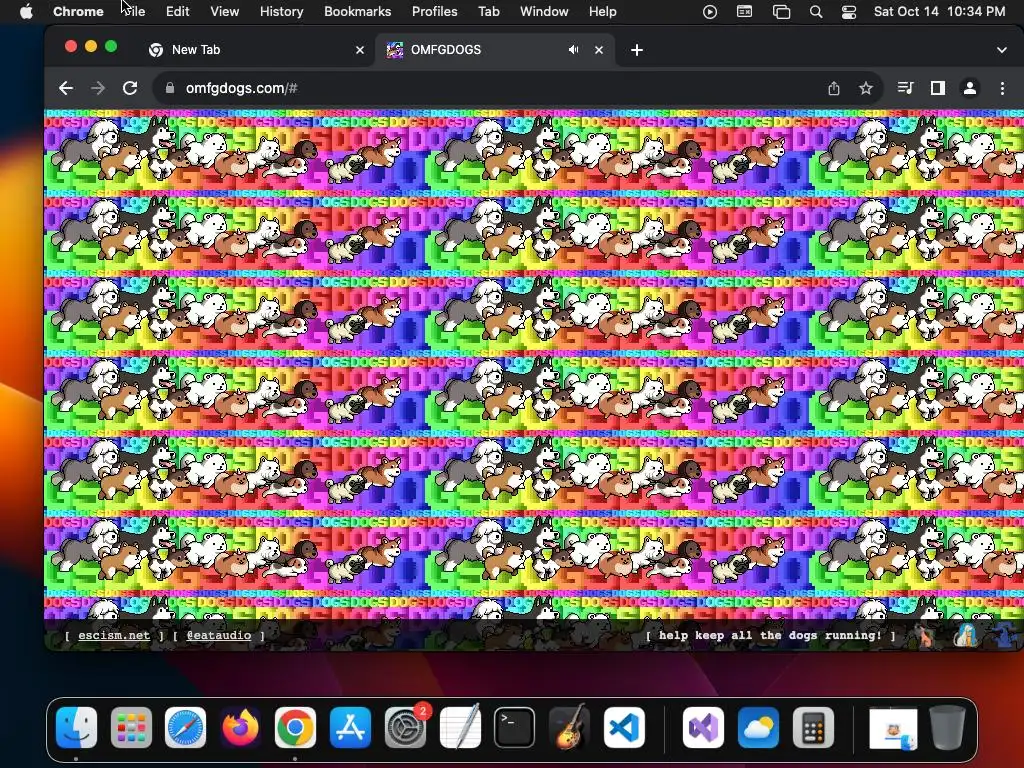Open TextEdit from the Dock
Viewport: 1024px width, 768px height.
[x=460, y=726]
